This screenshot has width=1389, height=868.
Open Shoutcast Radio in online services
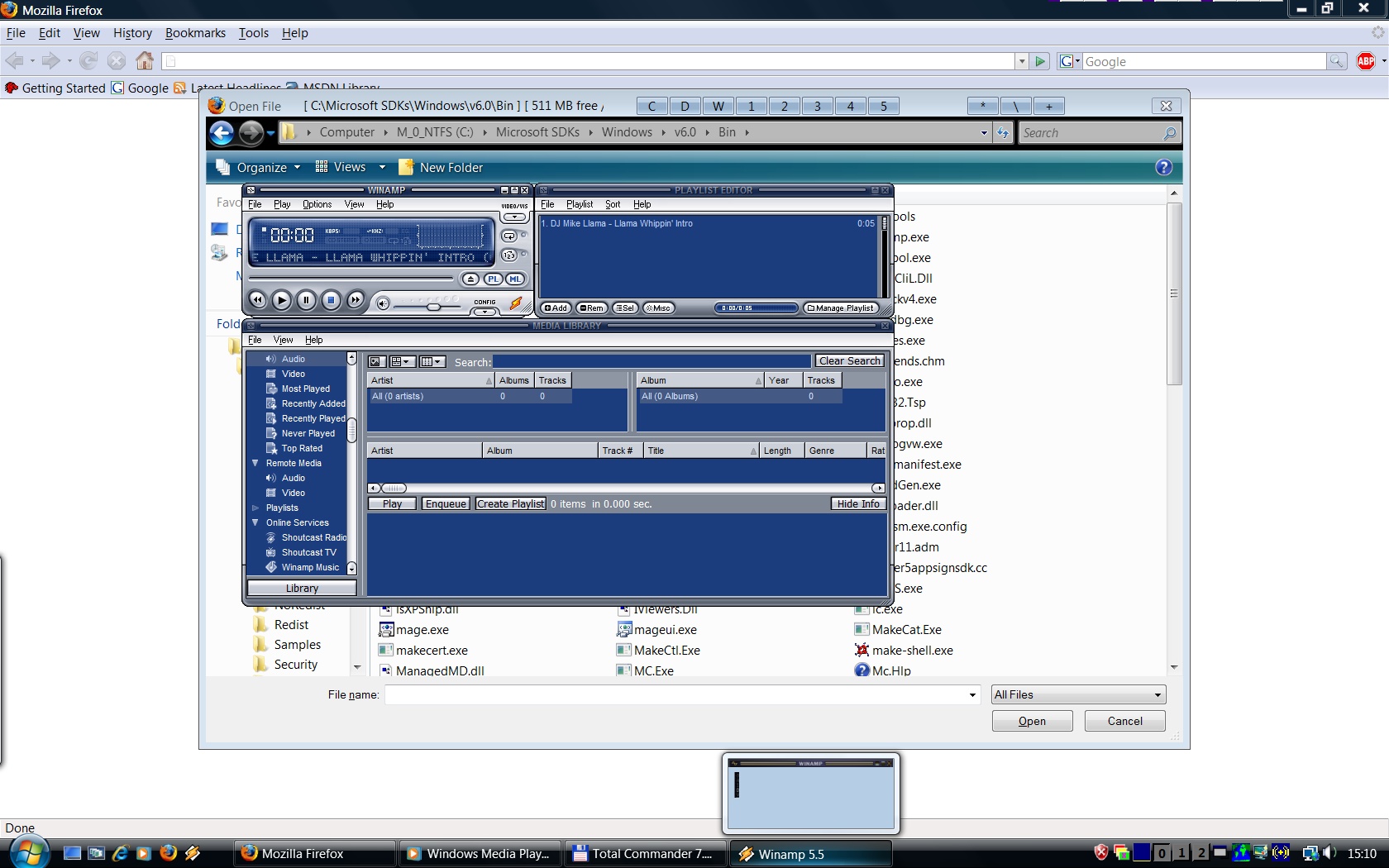(x=313, y=537)
